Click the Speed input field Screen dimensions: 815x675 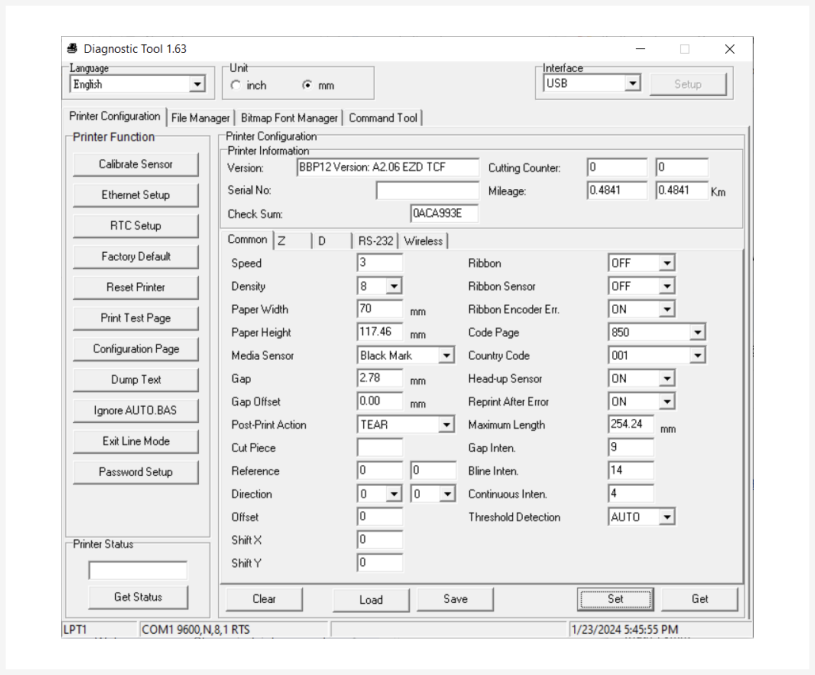pos(380,263)
